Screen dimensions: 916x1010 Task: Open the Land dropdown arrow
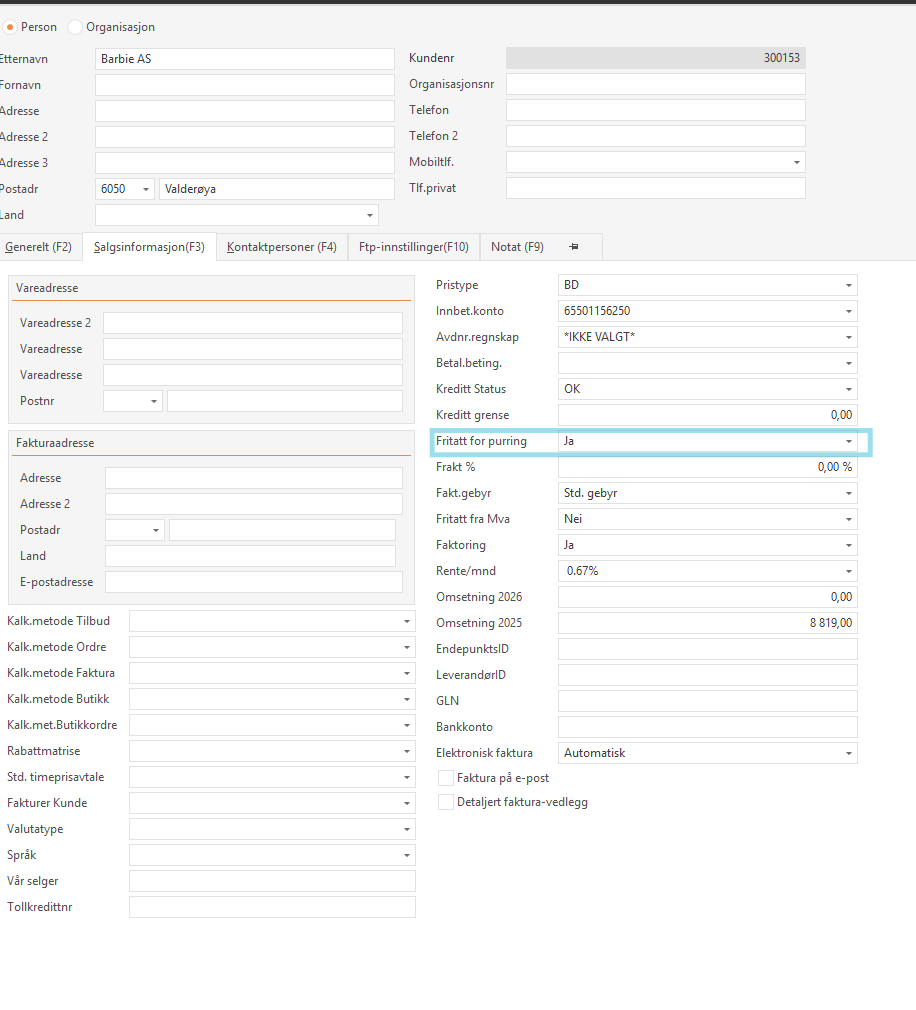(370, 215)
